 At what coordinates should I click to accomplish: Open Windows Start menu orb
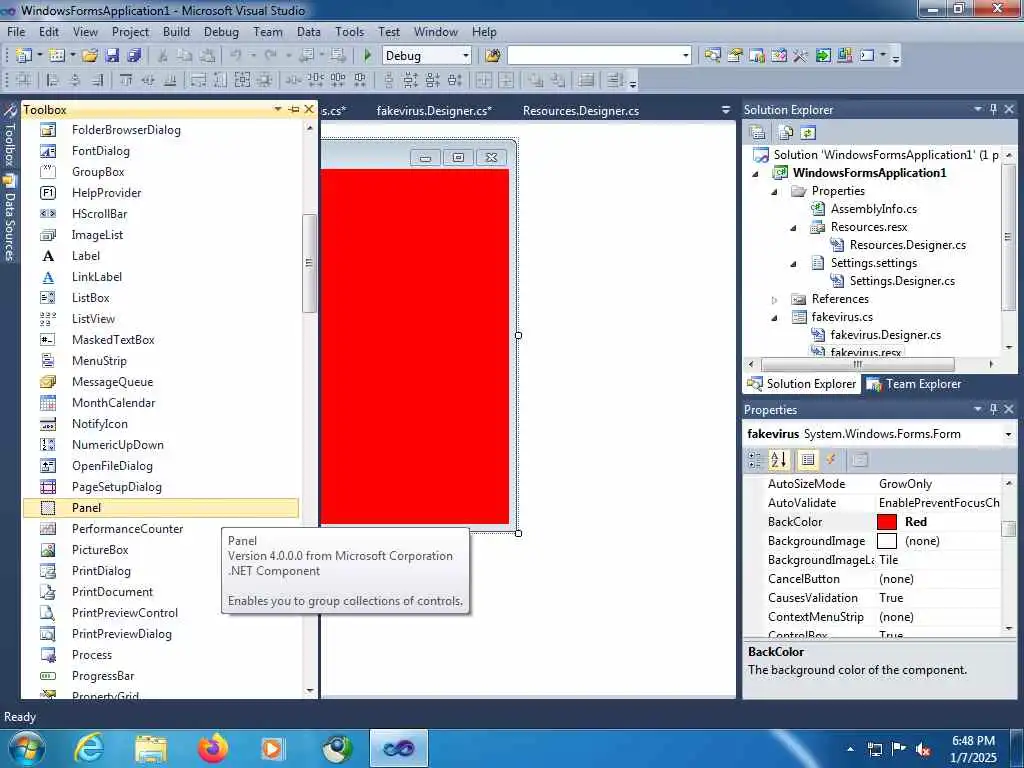point(27,748)
